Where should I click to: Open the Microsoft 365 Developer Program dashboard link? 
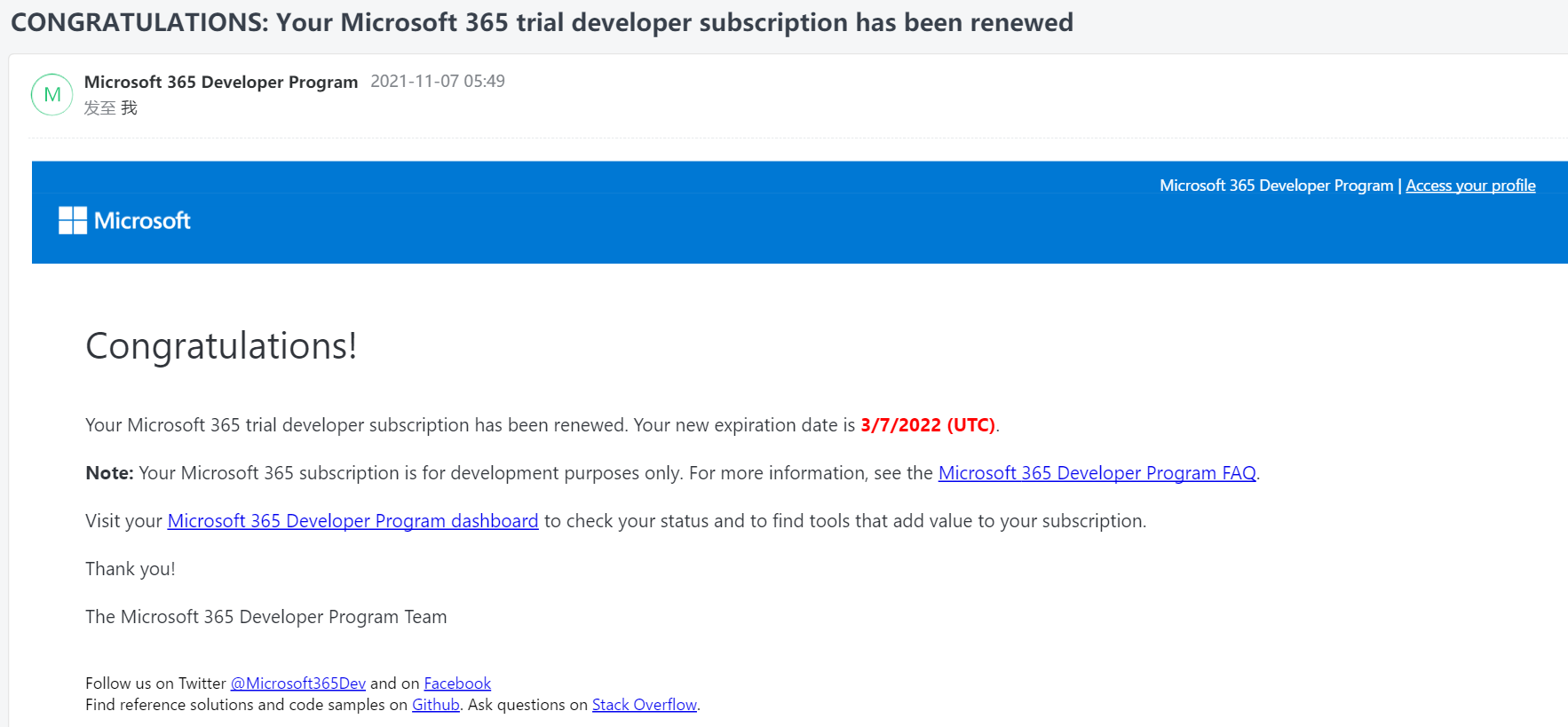[x=352, y=521]
